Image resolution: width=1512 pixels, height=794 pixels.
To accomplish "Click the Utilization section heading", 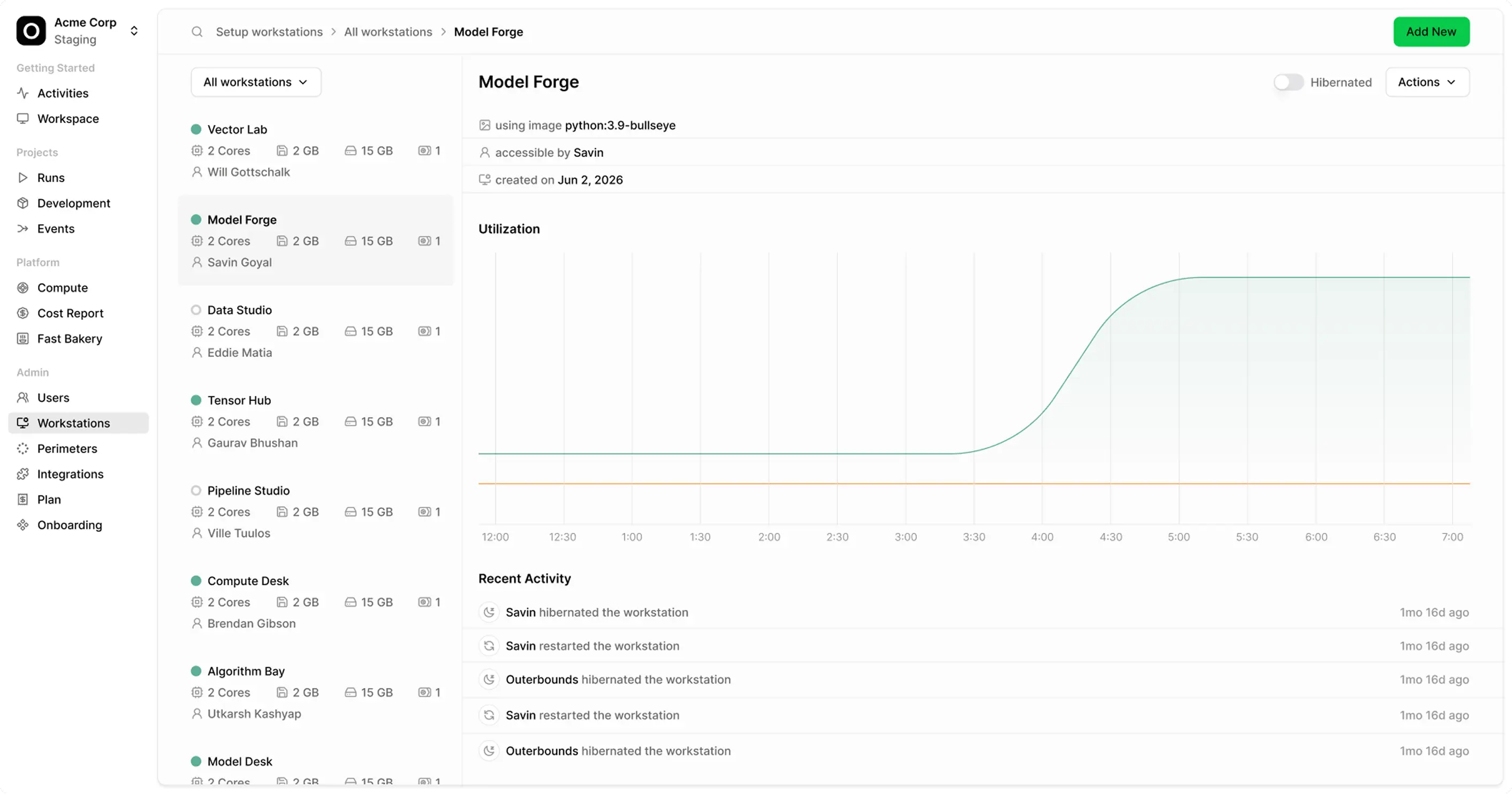I will [x=509, y=229].
